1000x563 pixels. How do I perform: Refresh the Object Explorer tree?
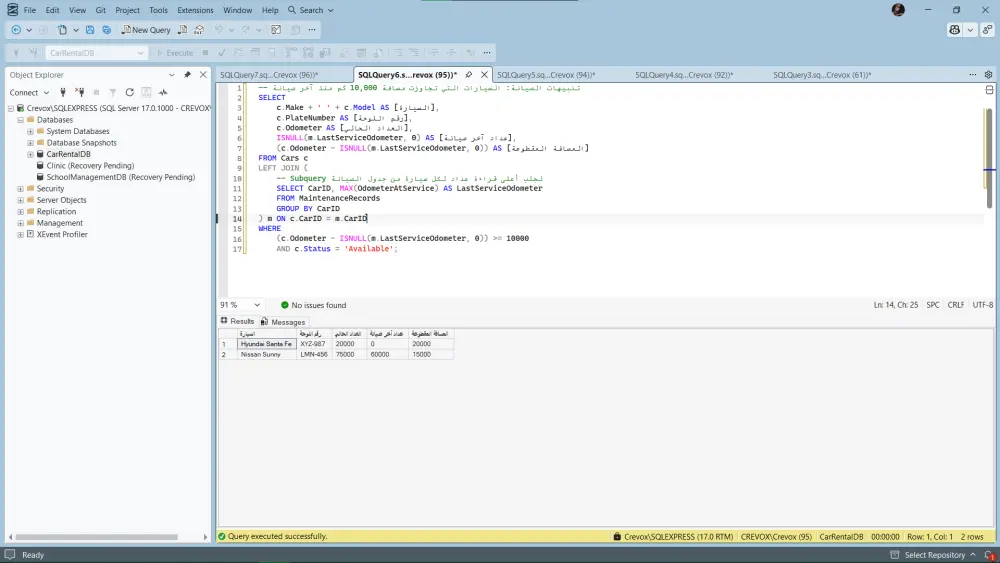pos(129,92)
